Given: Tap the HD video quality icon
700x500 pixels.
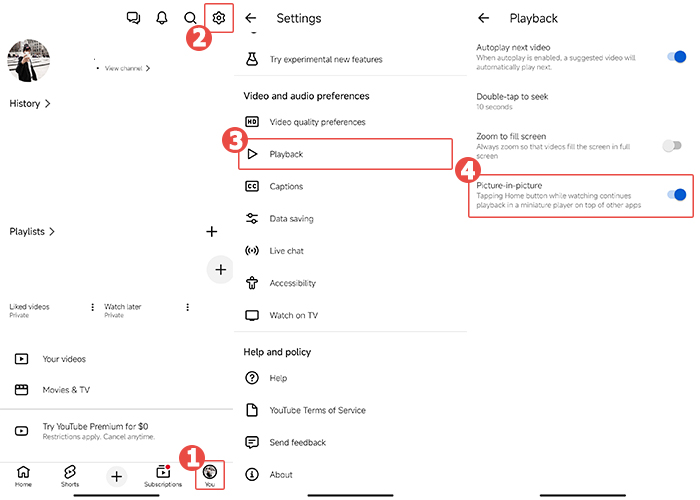Looking at the screenshot, I should click(x=252, y=121).
